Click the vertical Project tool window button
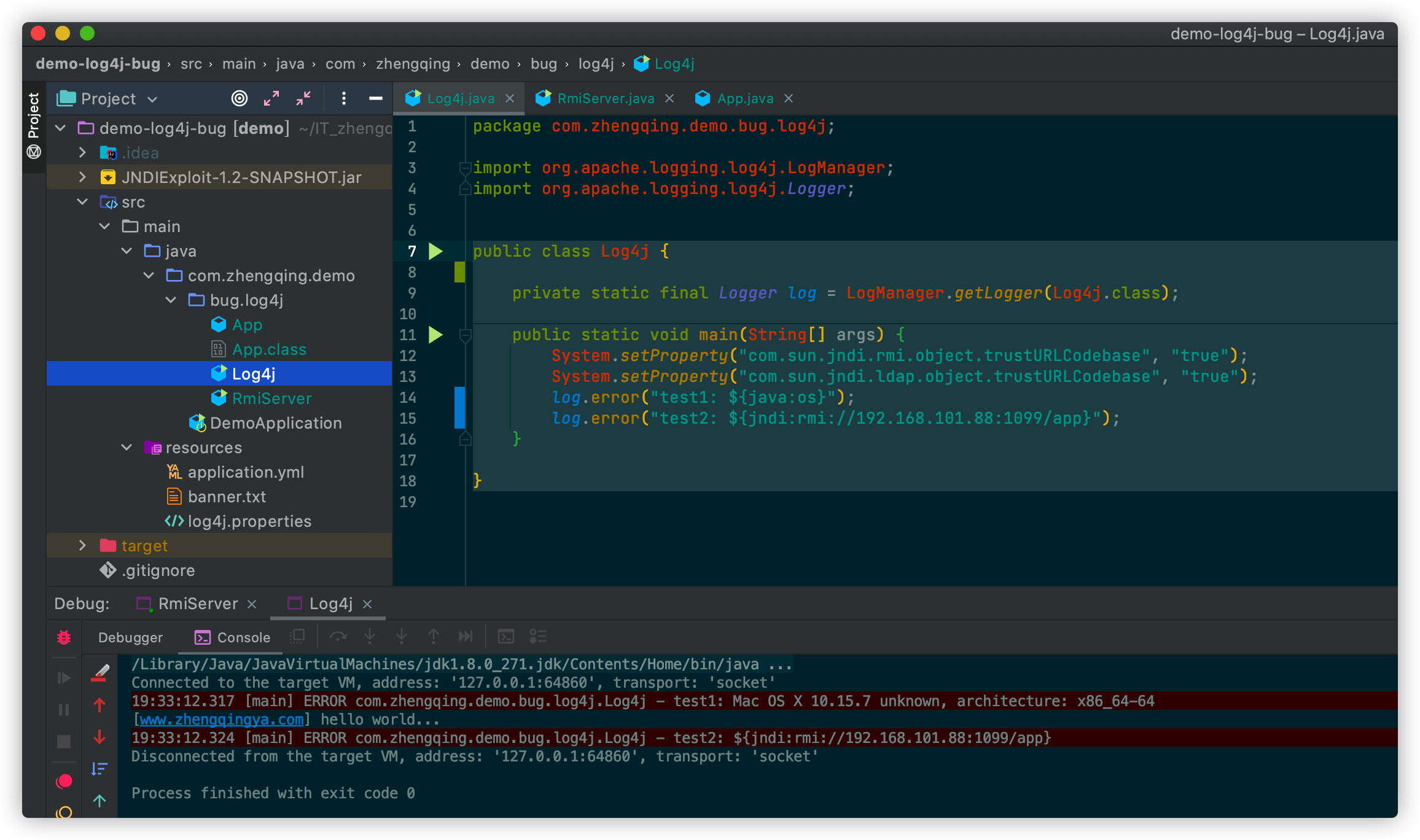This screenshot has width=1420, height=840. tap(34, 115)
